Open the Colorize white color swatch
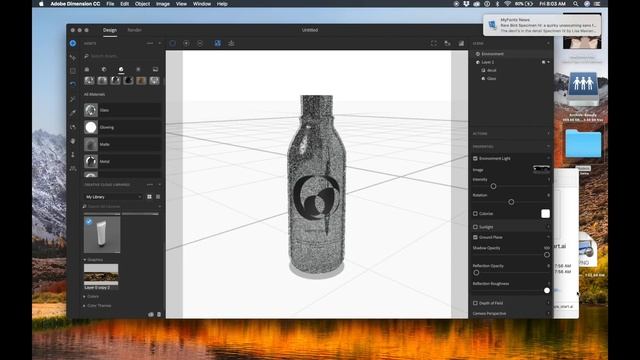 545,213
